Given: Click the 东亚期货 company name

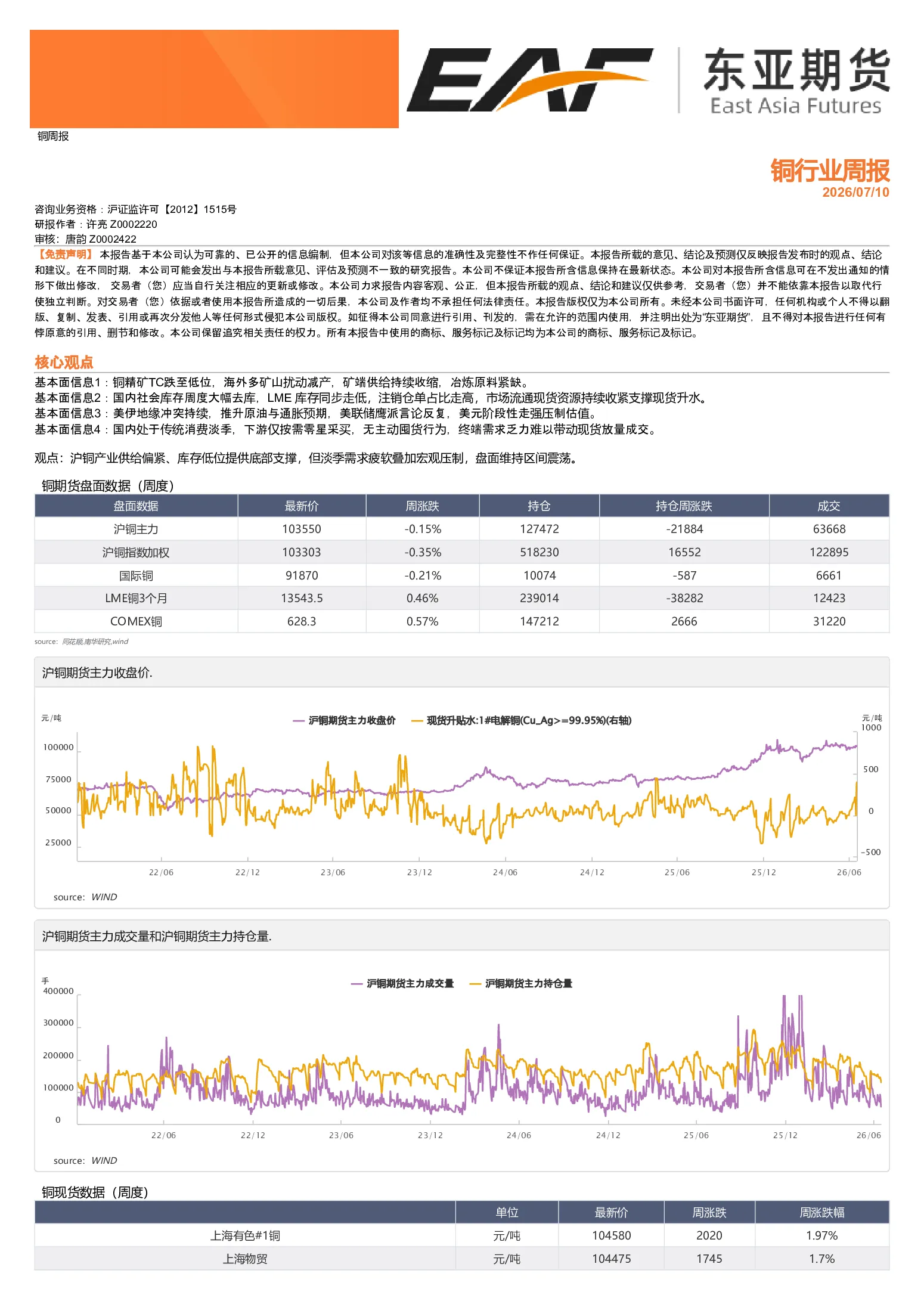Looking at the screenshot, I should tap(796, 70).
